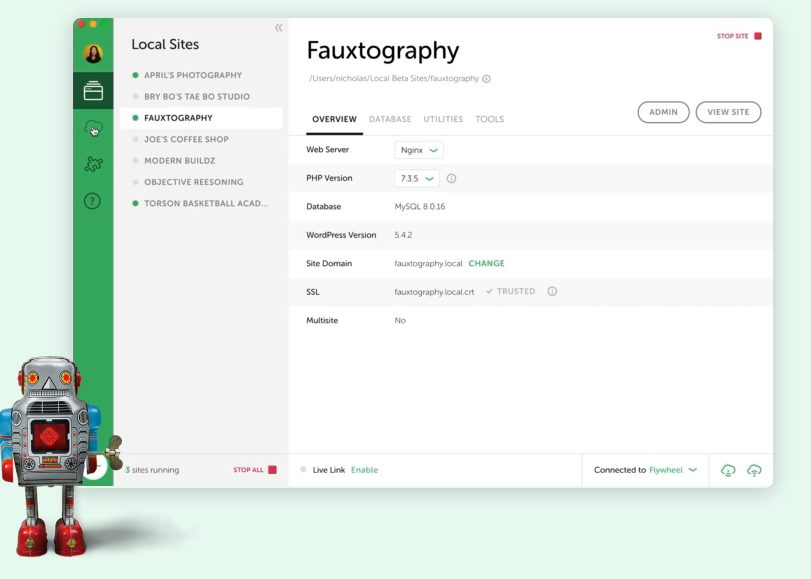811x579 pixels.
Task: Select the Fauxtography site in list
Action: click(x=201, y=118)
